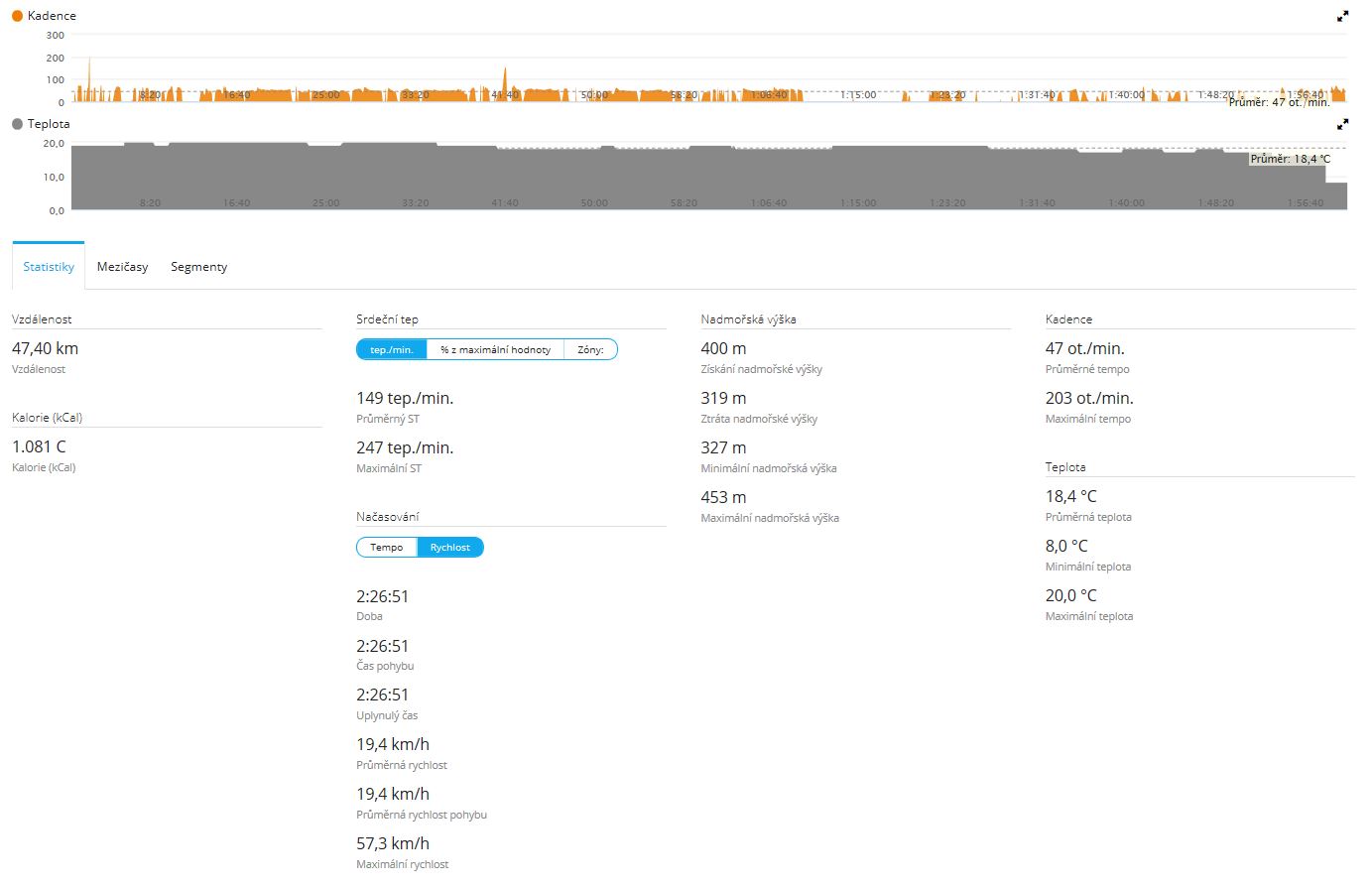Click the gray Teplota legend dot
The width and height of the screenshot is (1372, 887).
click(x=17, y=124)
